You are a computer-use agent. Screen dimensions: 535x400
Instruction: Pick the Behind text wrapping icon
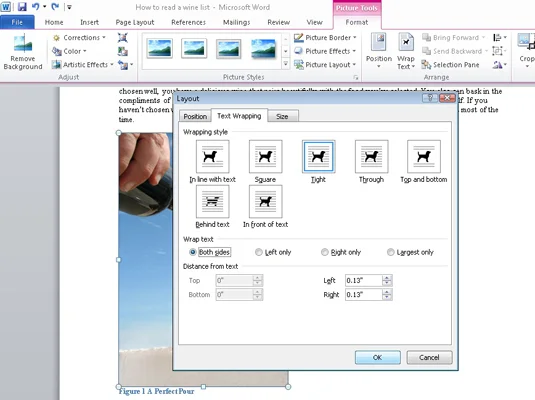[x=212, y=201]
